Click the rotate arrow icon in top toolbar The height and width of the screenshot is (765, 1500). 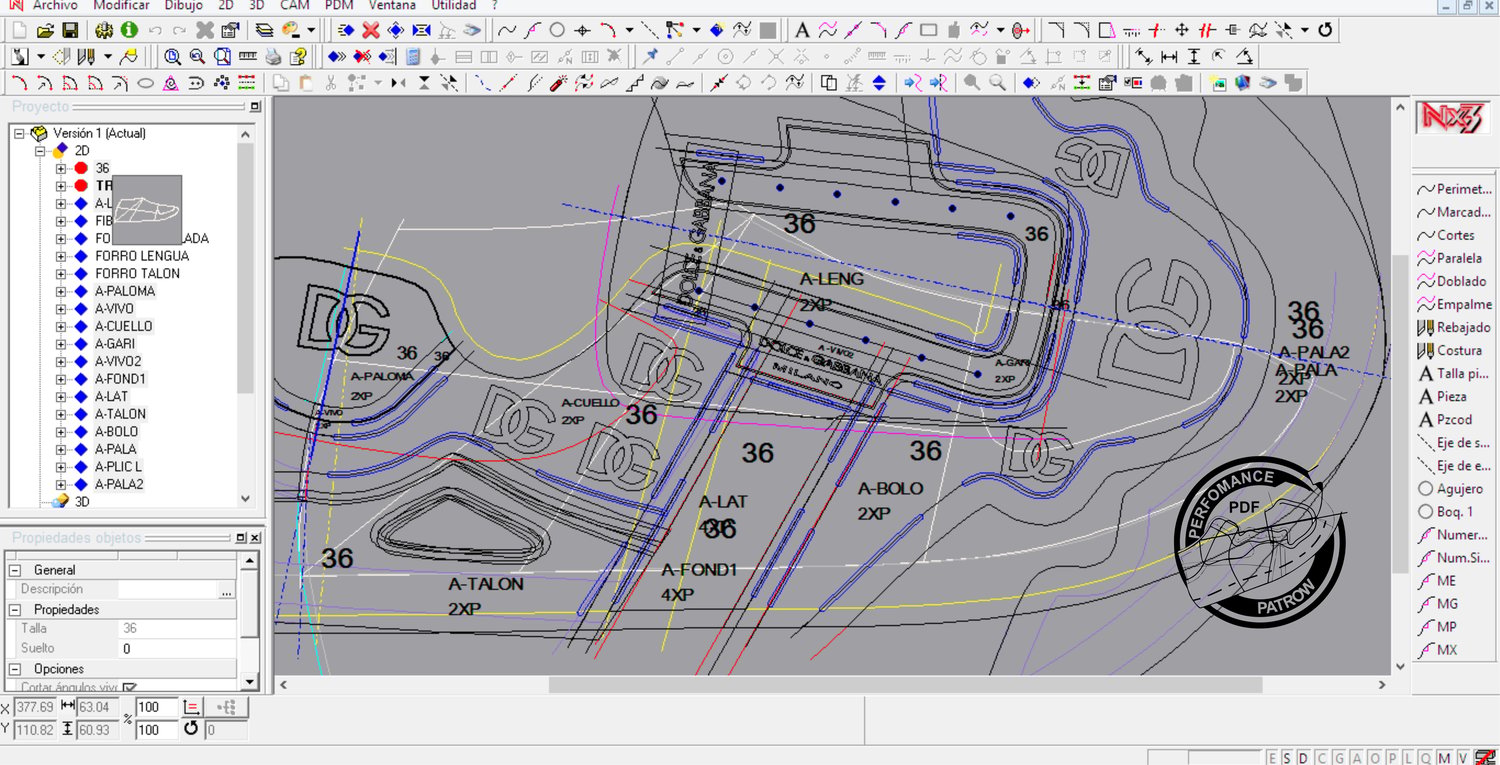pos(1325,30)
